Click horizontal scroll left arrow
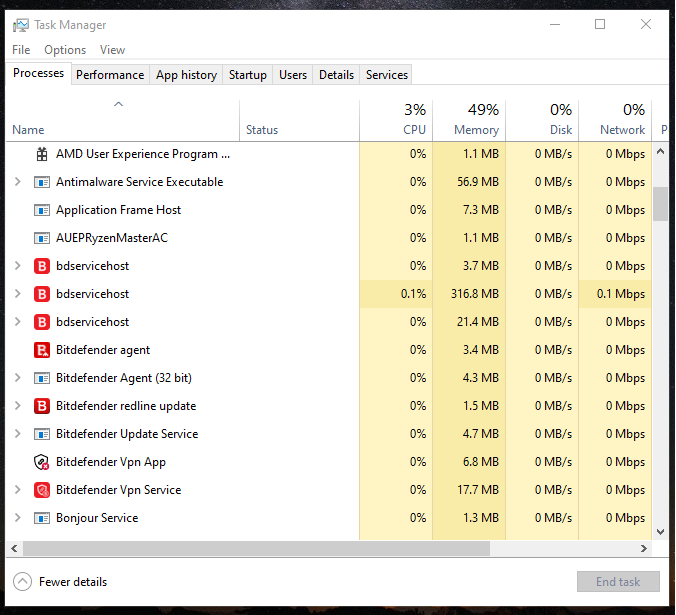Viewport: 676px width, 615px height. pyautogui.click(x=14, y=548)
